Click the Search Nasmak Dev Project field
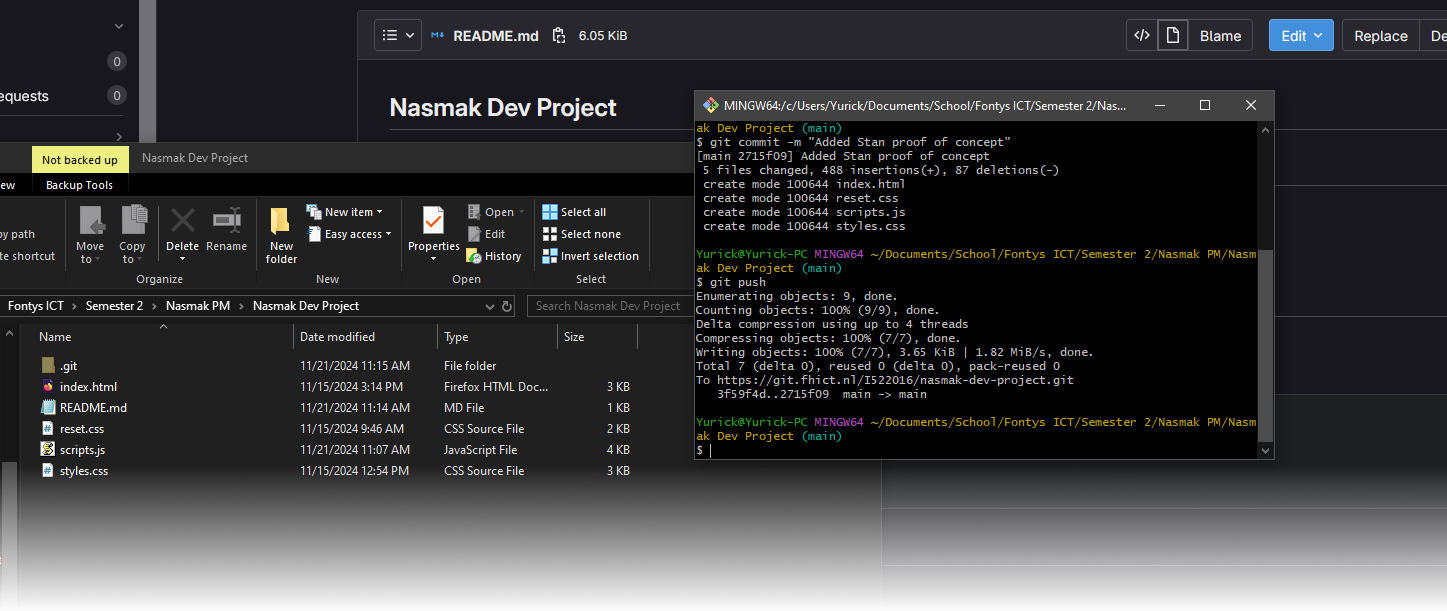This screenshot has height=611, width=1447. [607, 306]
